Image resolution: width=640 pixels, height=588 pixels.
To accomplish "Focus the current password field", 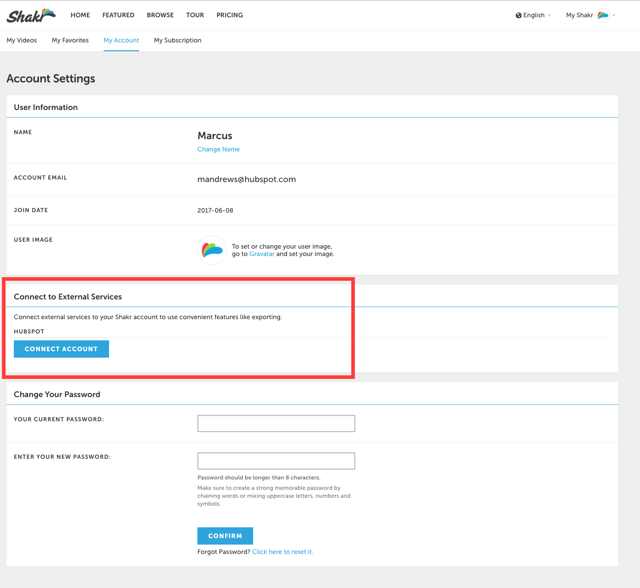I will click(x=276, y=424).
